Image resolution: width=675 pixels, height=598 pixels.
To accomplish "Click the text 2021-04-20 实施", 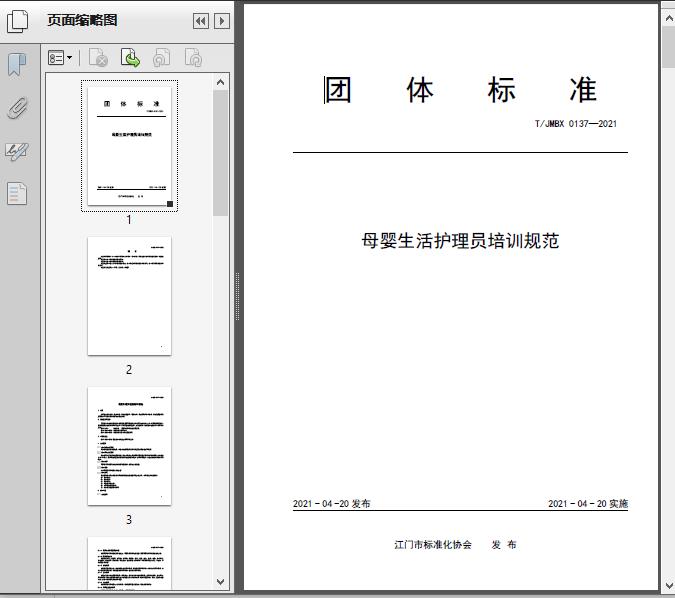I will [588, 504].
